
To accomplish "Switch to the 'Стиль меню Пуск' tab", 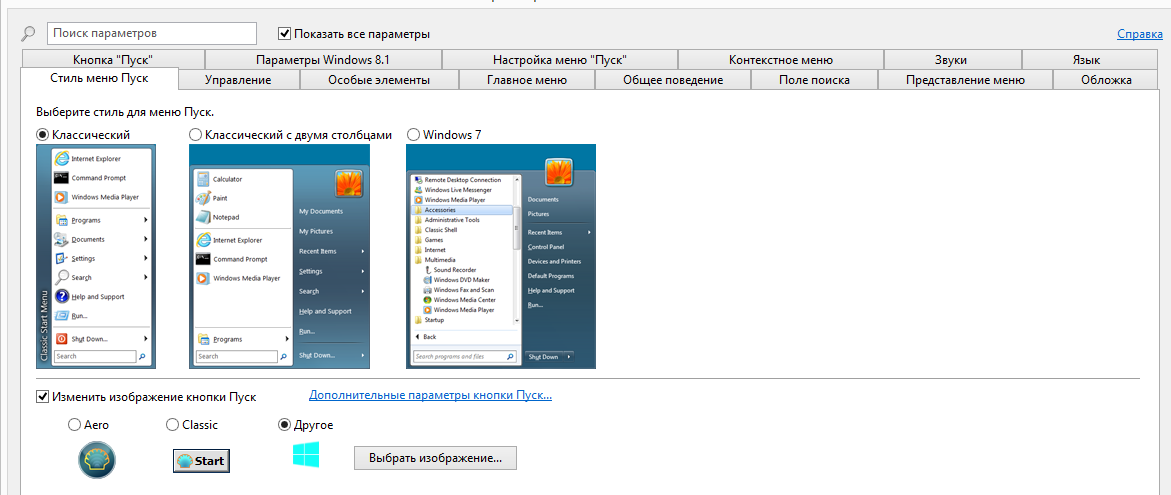I will click(x=99, y=78).
